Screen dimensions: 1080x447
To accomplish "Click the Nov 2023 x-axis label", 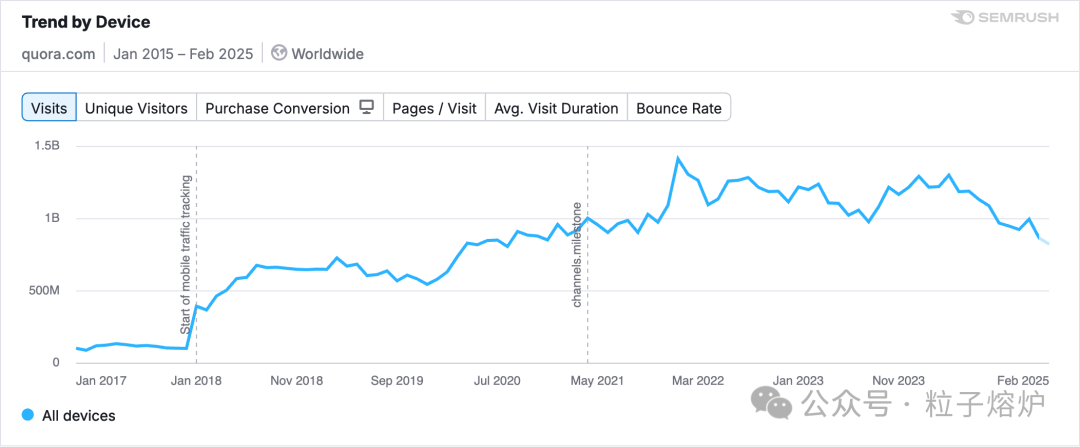I will click(898, 380).
